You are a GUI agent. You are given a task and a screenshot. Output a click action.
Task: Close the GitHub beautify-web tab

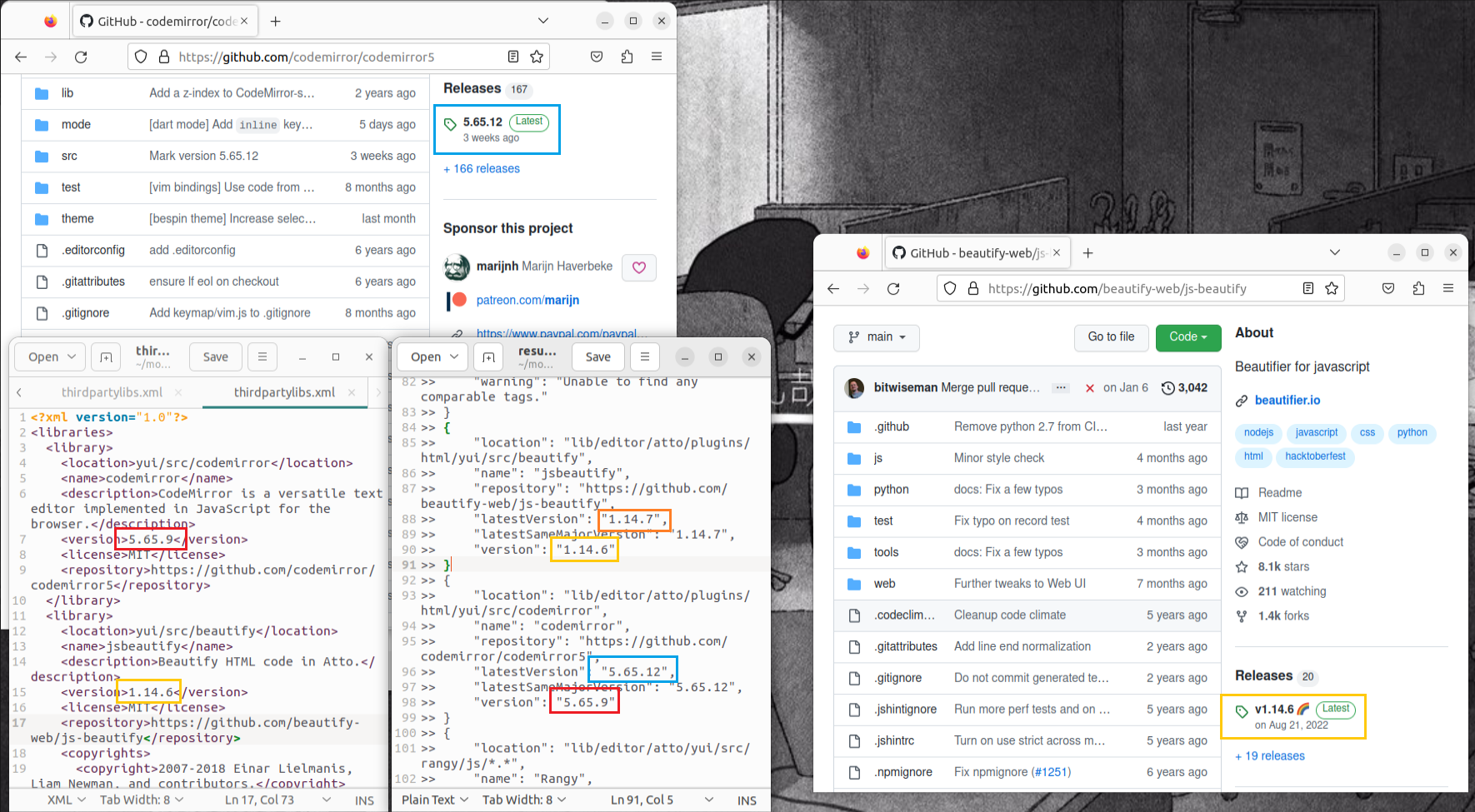click(1057, 252)
